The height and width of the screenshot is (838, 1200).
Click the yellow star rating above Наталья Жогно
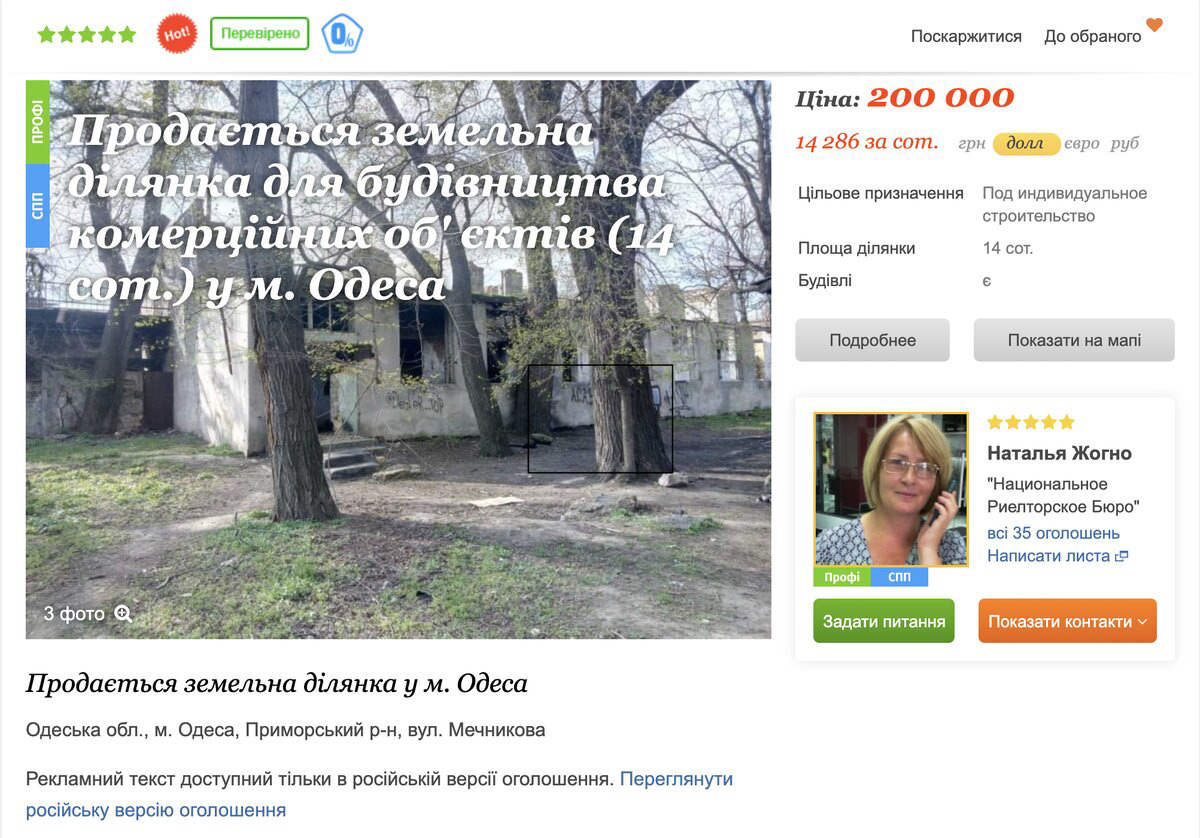pyautogui.click(x=1031, y=422)
